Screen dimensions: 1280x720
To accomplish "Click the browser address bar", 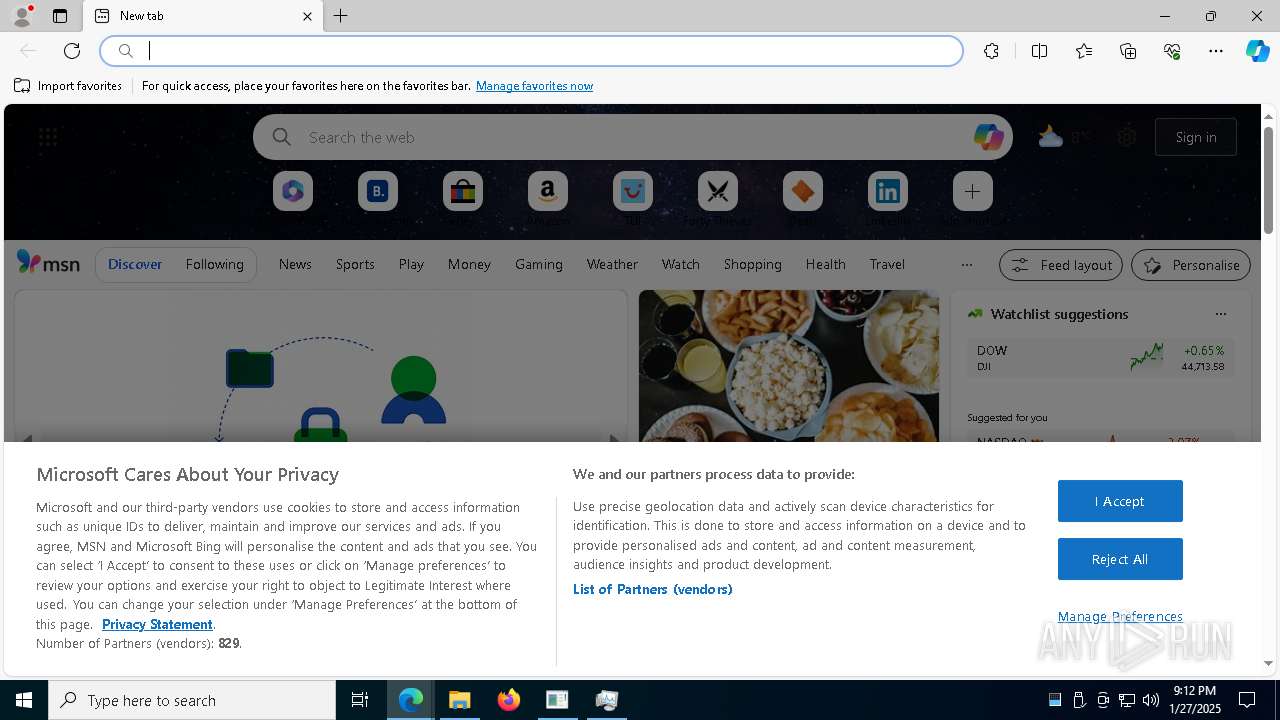I will click(x=531, y=51).
